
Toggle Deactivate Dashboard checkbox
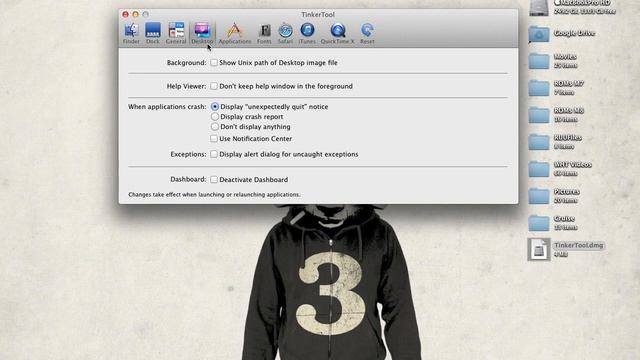point(214,179)
